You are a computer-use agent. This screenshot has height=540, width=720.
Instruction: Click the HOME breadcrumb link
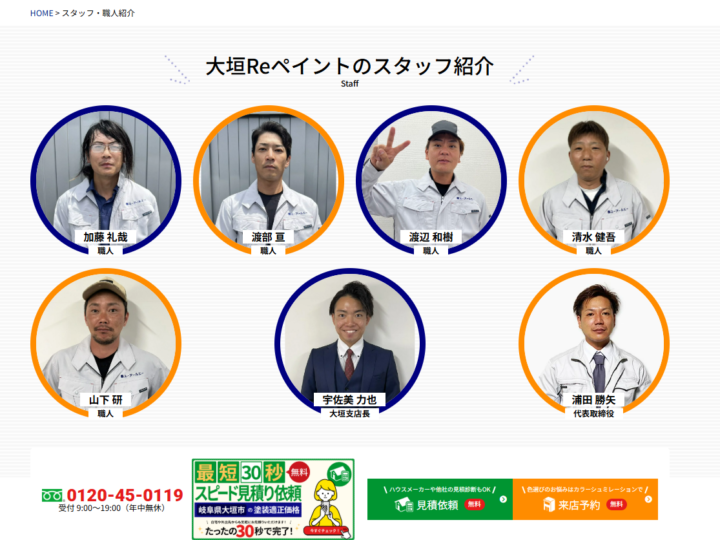tap(41, 13)
